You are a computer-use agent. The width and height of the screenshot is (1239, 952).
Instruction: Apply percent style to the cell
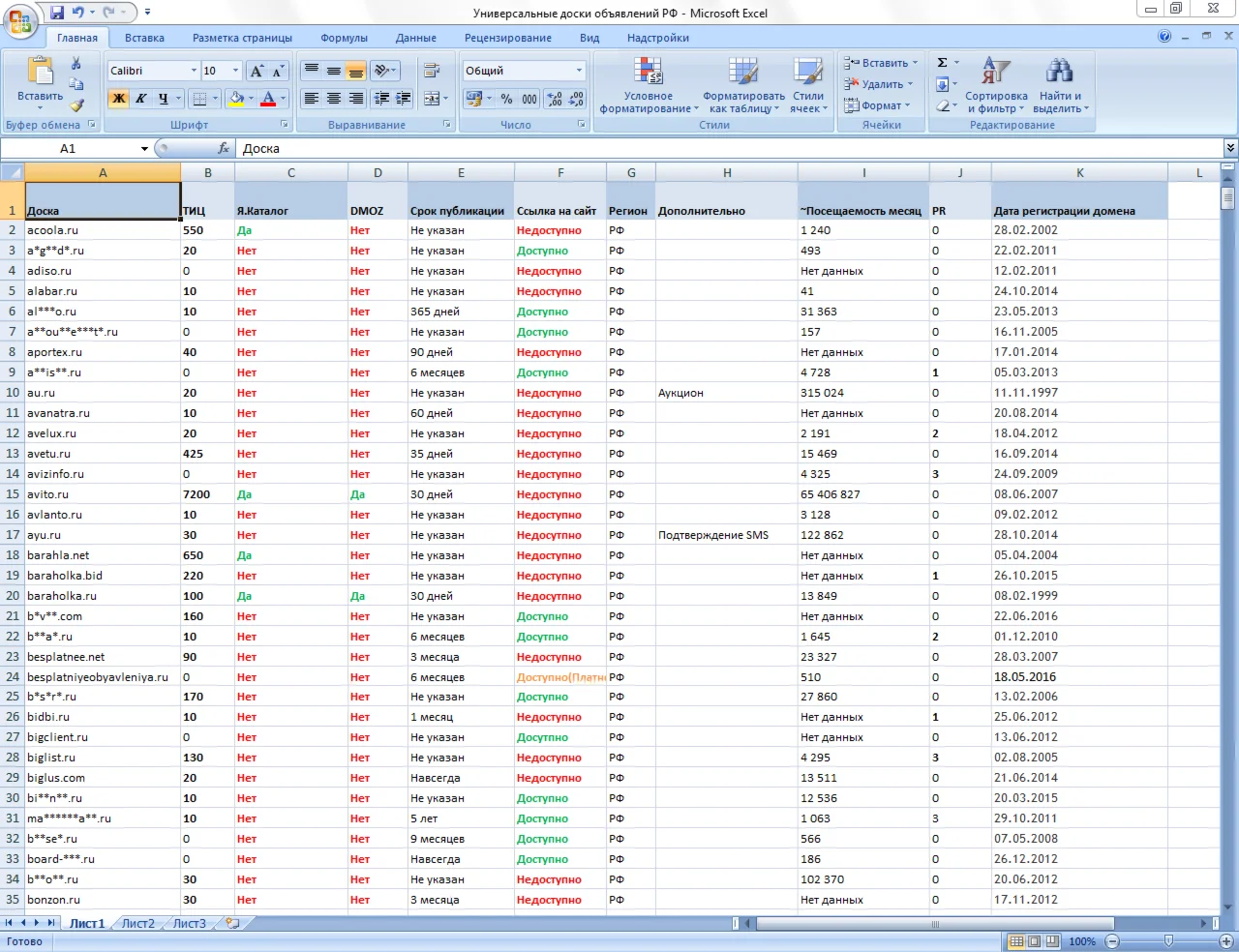pos(506,99)
